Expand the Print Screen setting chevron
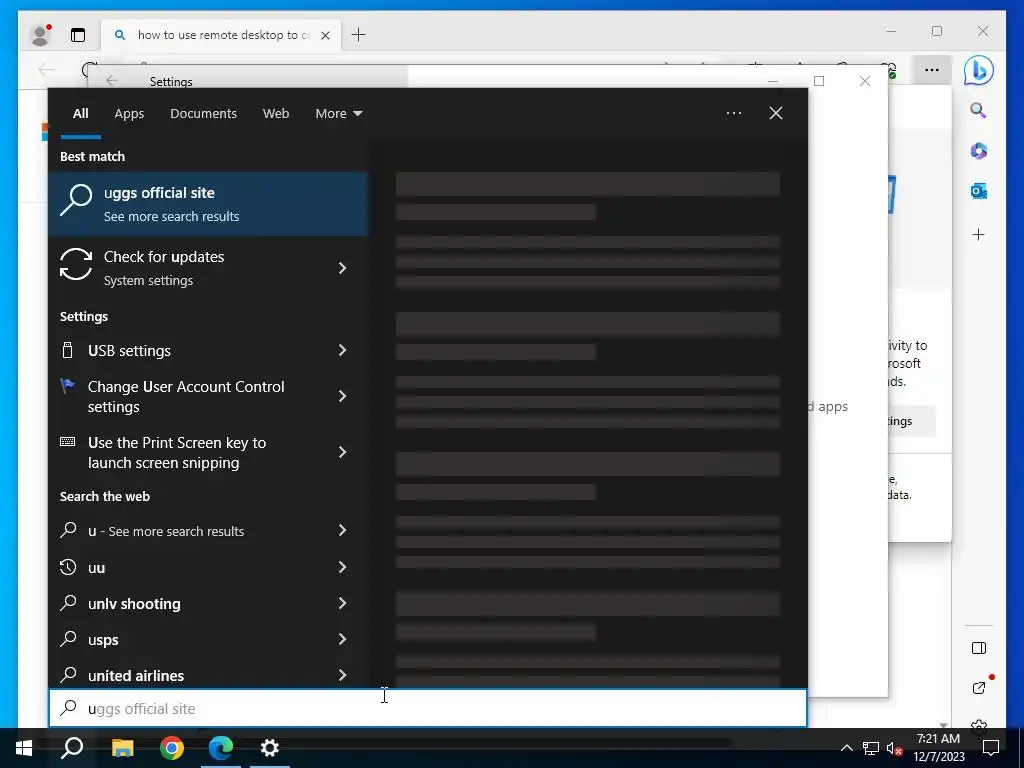The image size is (1024, 768). (342, 452)
